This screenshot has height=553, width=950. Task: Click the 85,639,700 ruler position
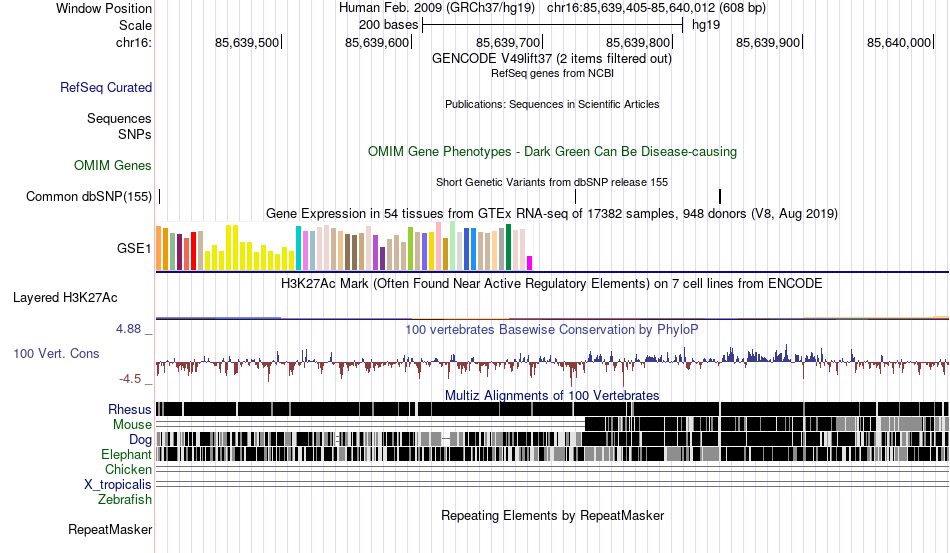508,42
